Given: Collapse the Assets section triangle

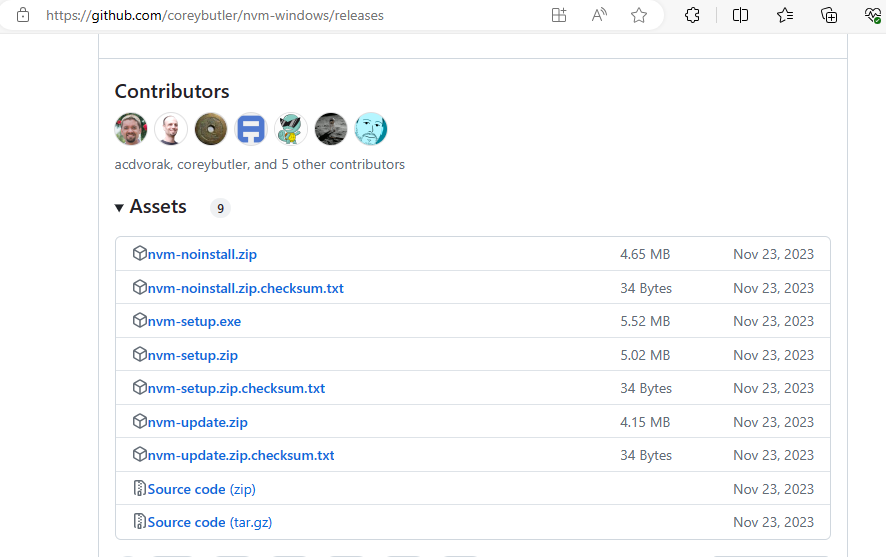Looking at the screenshot, I should tap(119, 208).
